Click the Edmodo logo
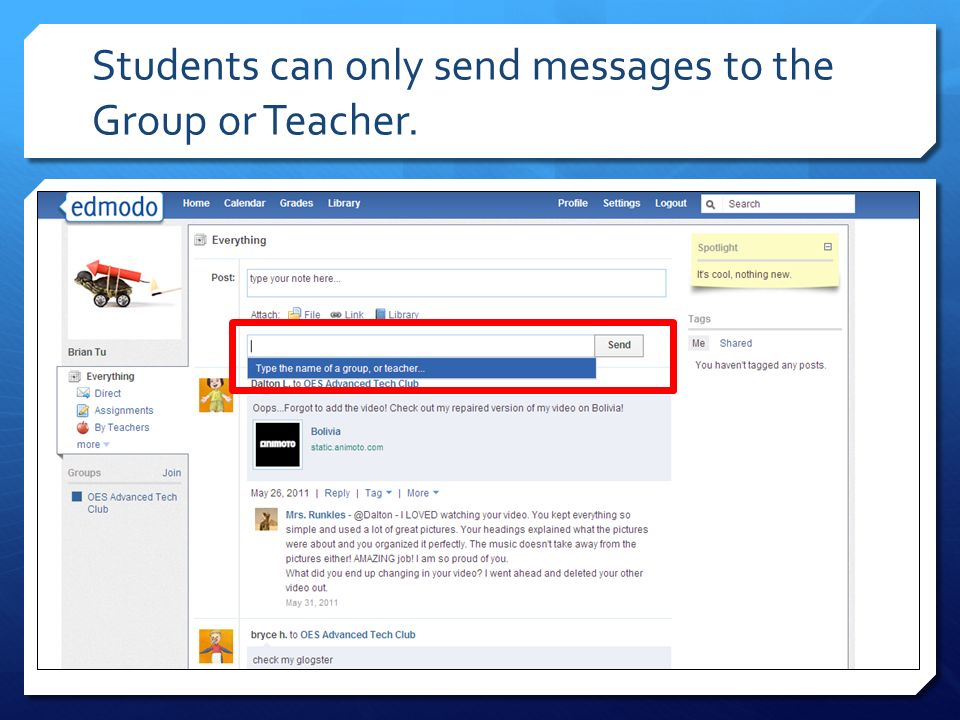This screenshot has width=960, height=720. pos(113,207)
